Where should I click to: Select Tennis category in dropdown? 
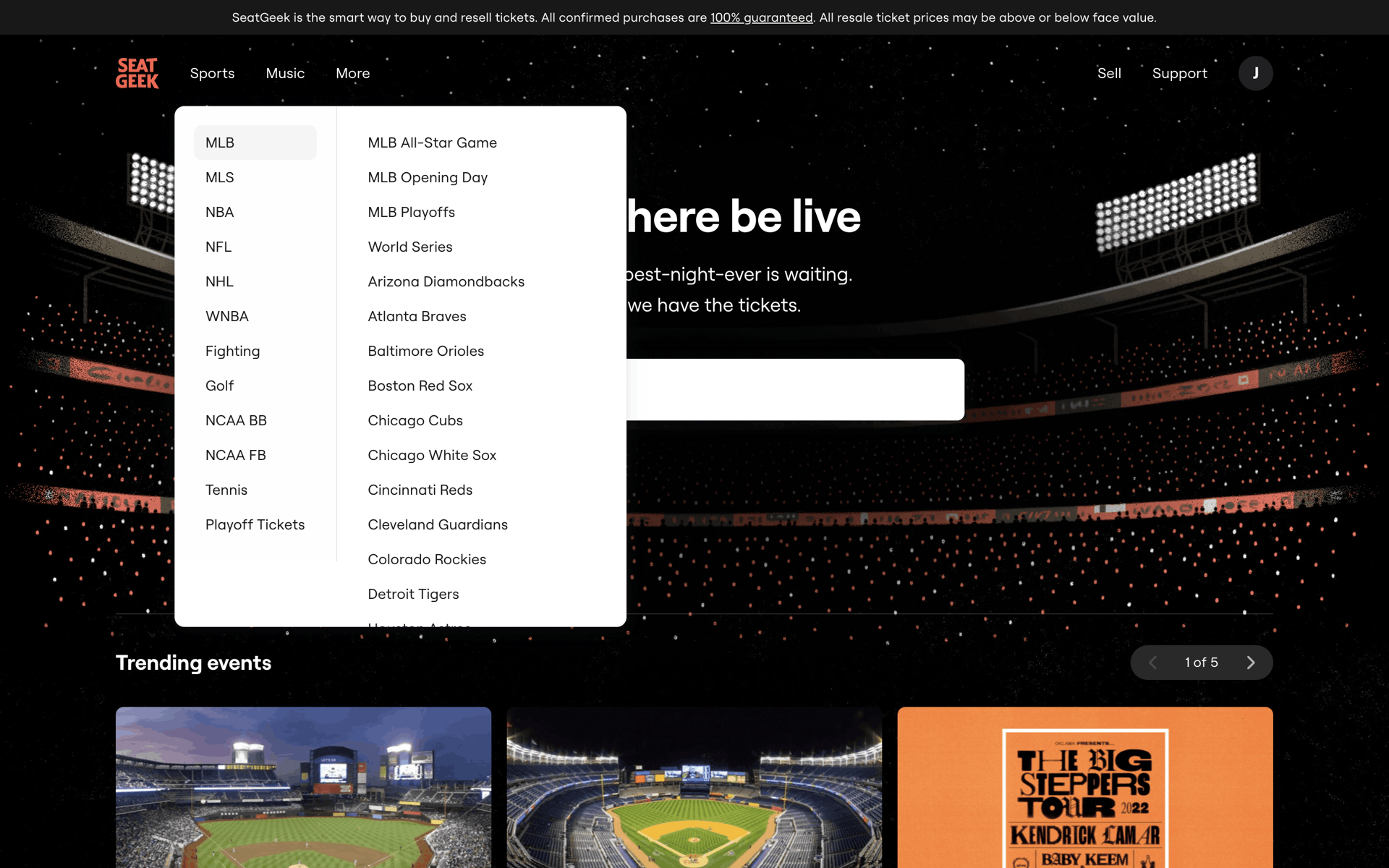[x=255, y=490]
